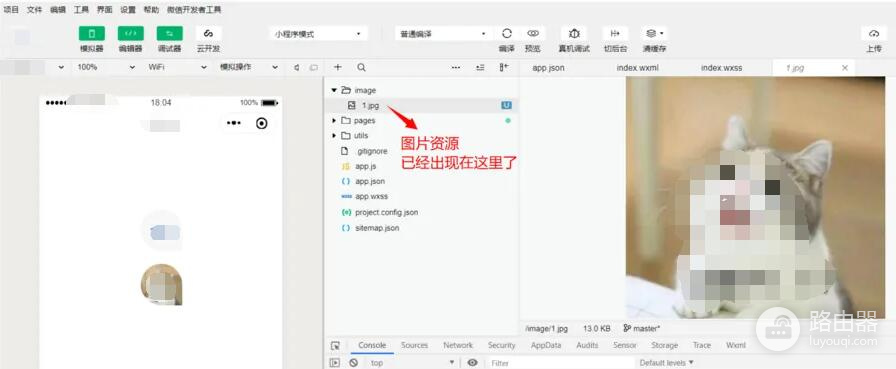Click the /image/1.jpg path in status bar
Image resolution: width=896 pixels, height=369 pixels.
pyautogui.click(x=546, y=328)
